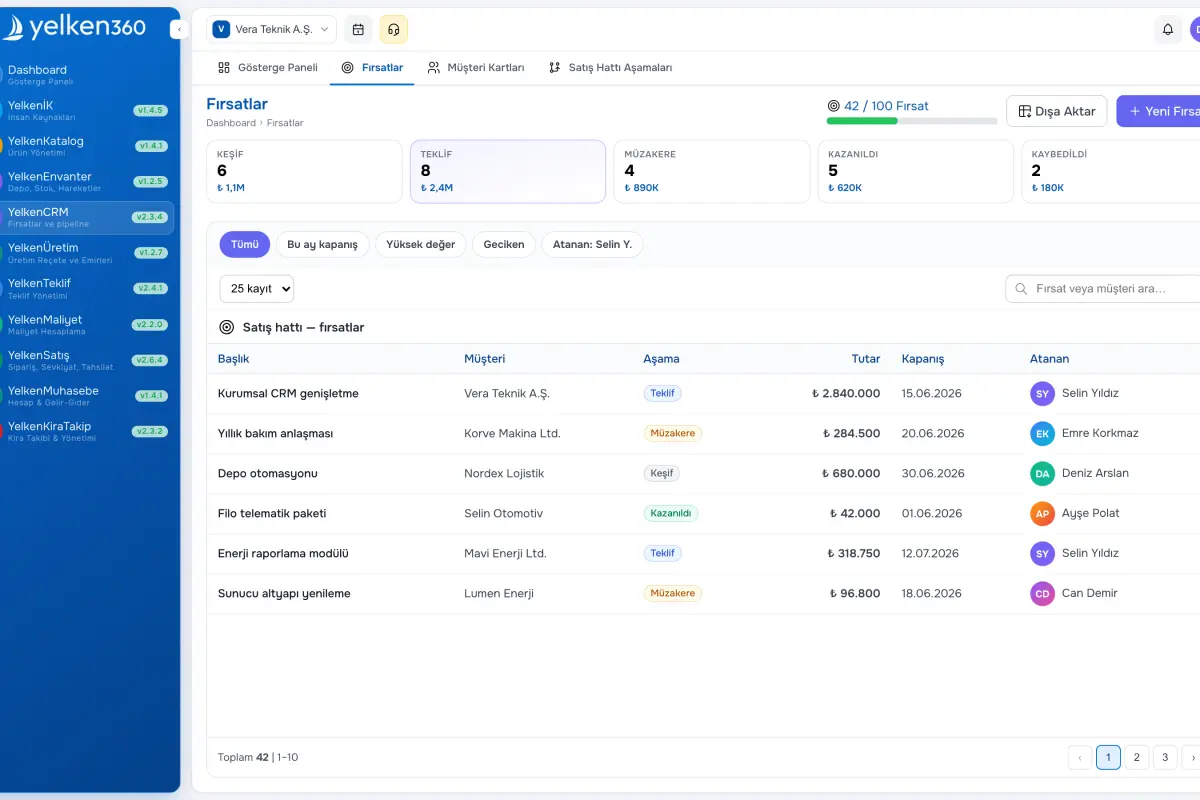1200x800 pixels.
Task: Click the ₺ 318.750 amount cell
Action: coord(853,553)
